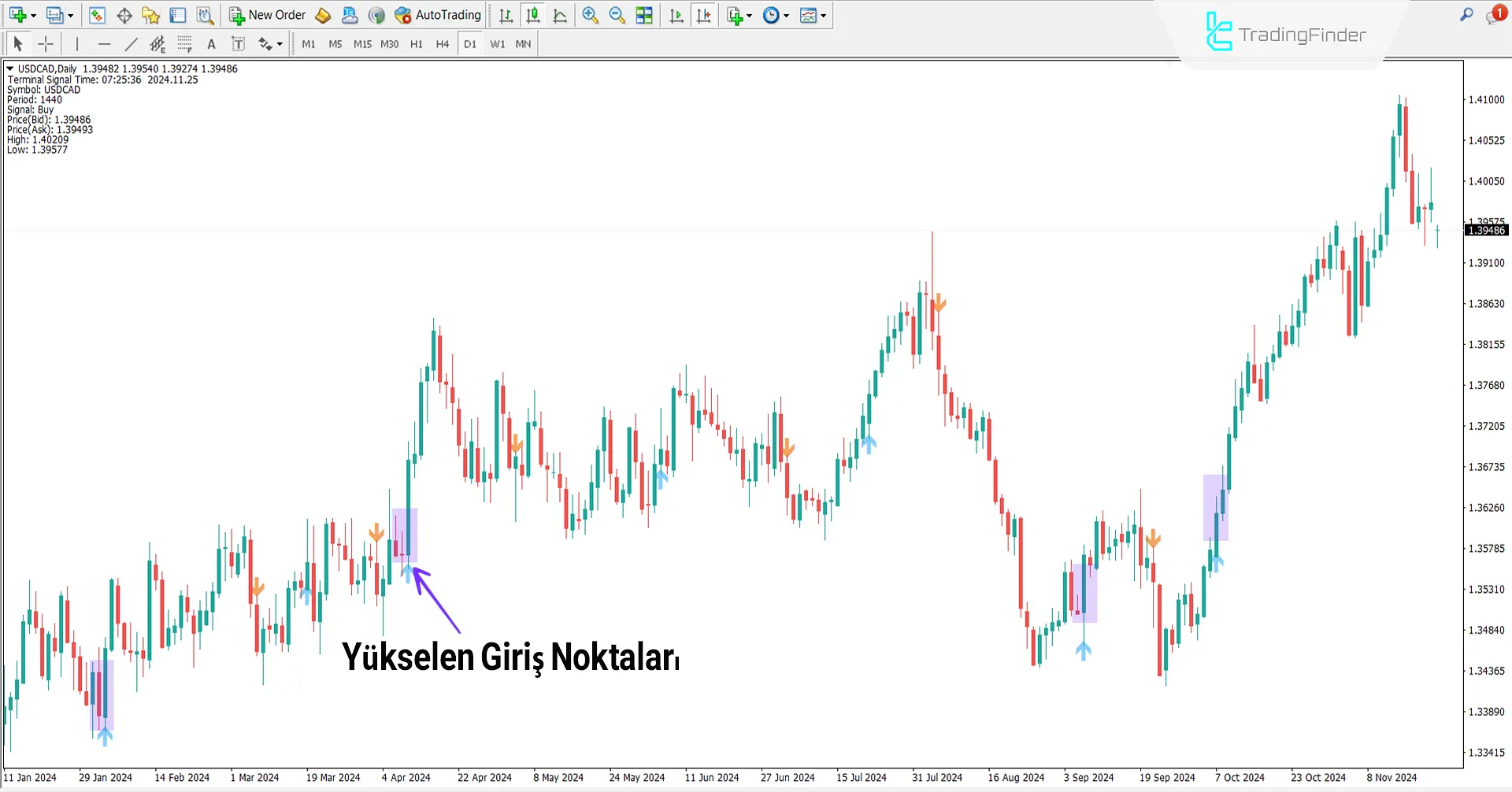
Task: Tile chart windows with colored layout icon
Action: tap(644, 15)
